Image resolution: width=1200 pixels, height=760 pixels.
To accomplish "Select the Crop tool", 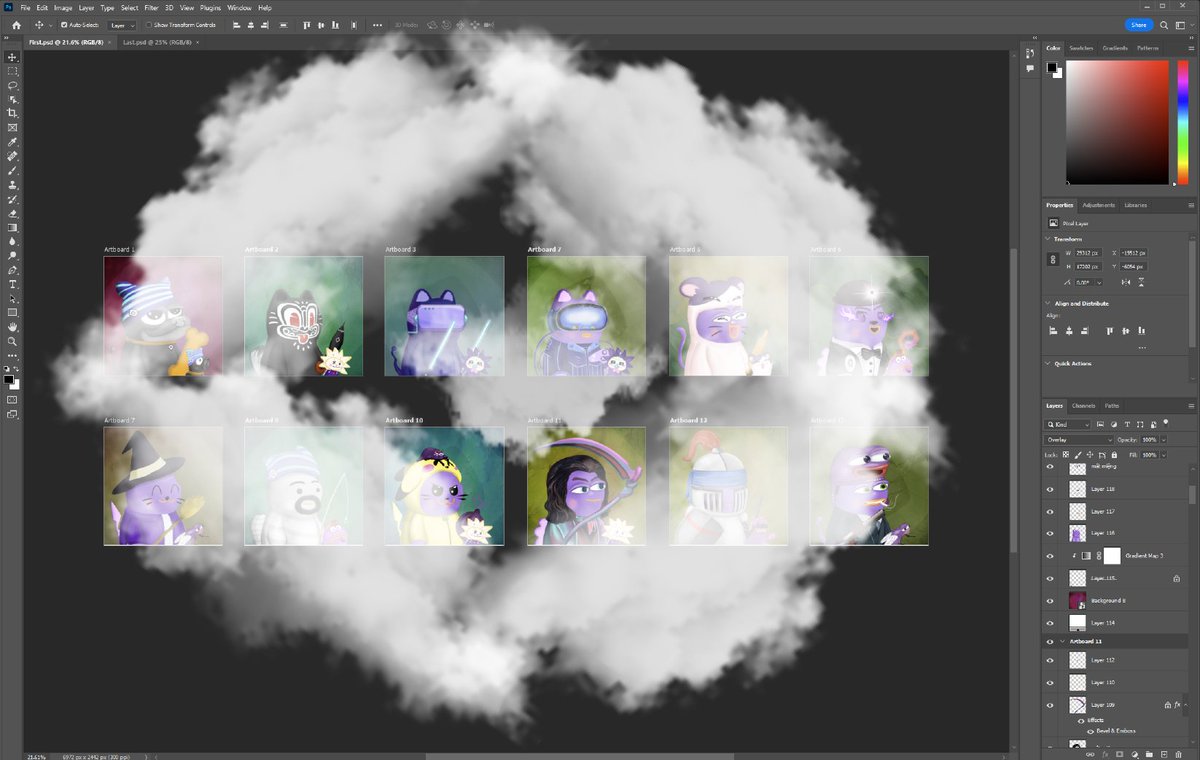I will pos(12,114).
